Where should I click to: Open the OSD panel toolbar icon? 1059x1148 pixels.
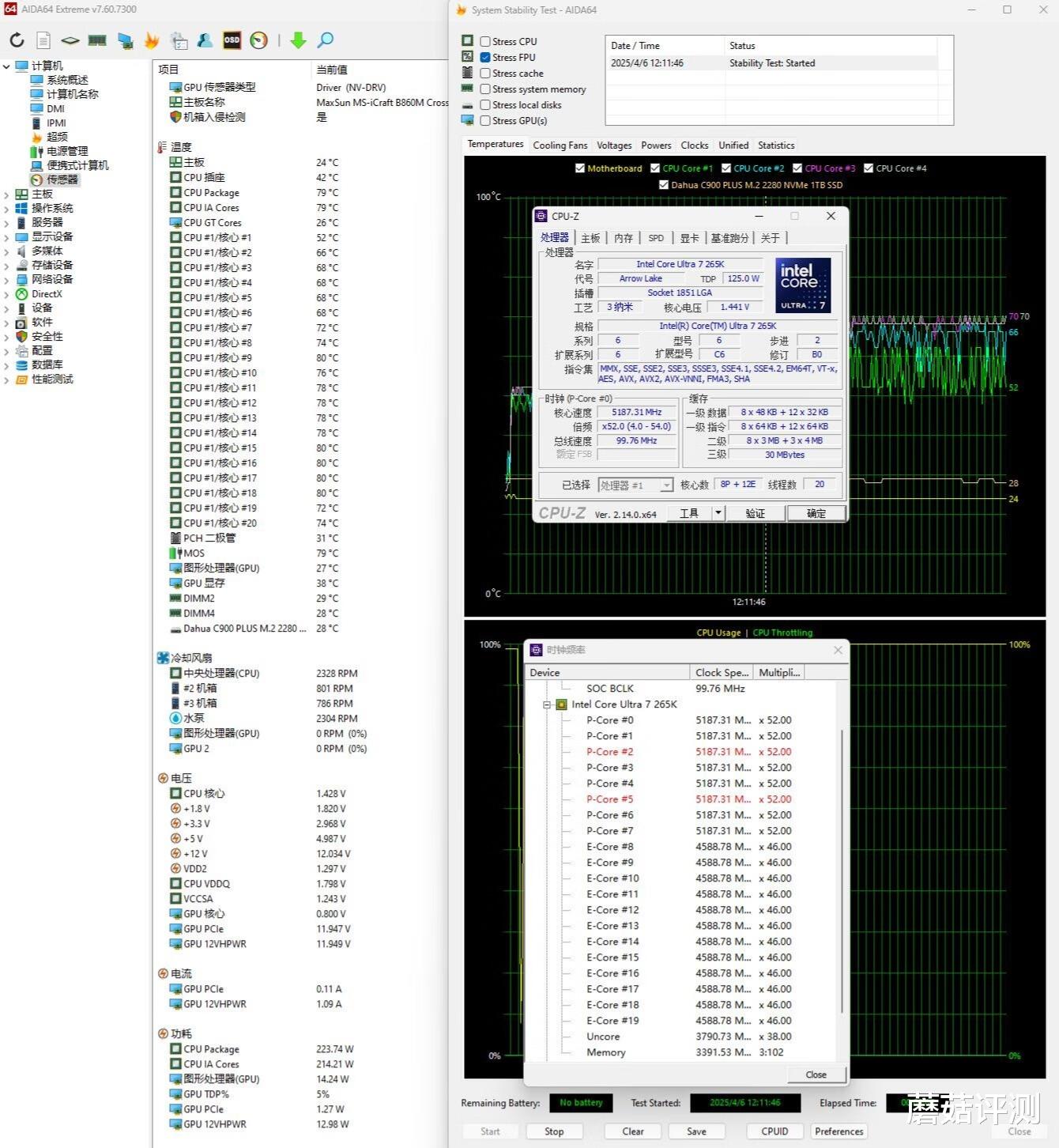tap(232, 40)
